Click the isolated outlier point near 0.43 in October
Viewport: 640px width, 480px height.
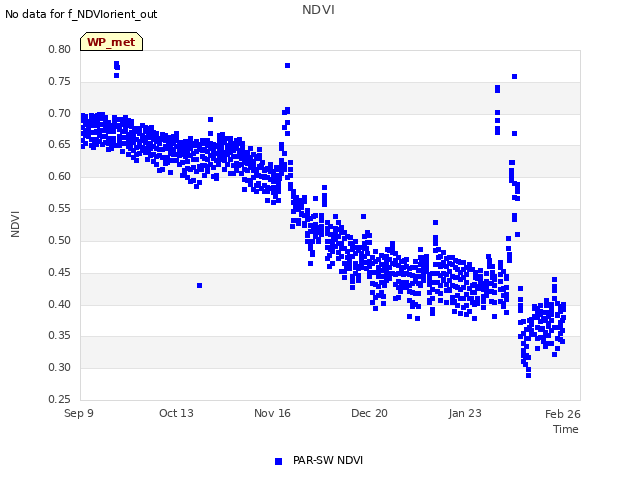[200, 286]
